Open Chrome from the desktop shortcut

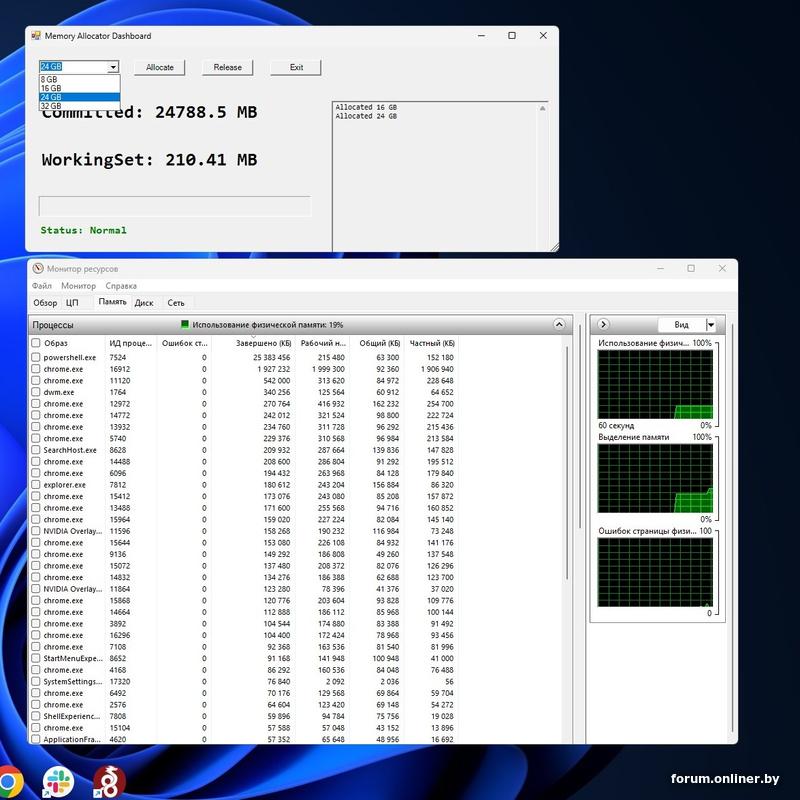10,783
